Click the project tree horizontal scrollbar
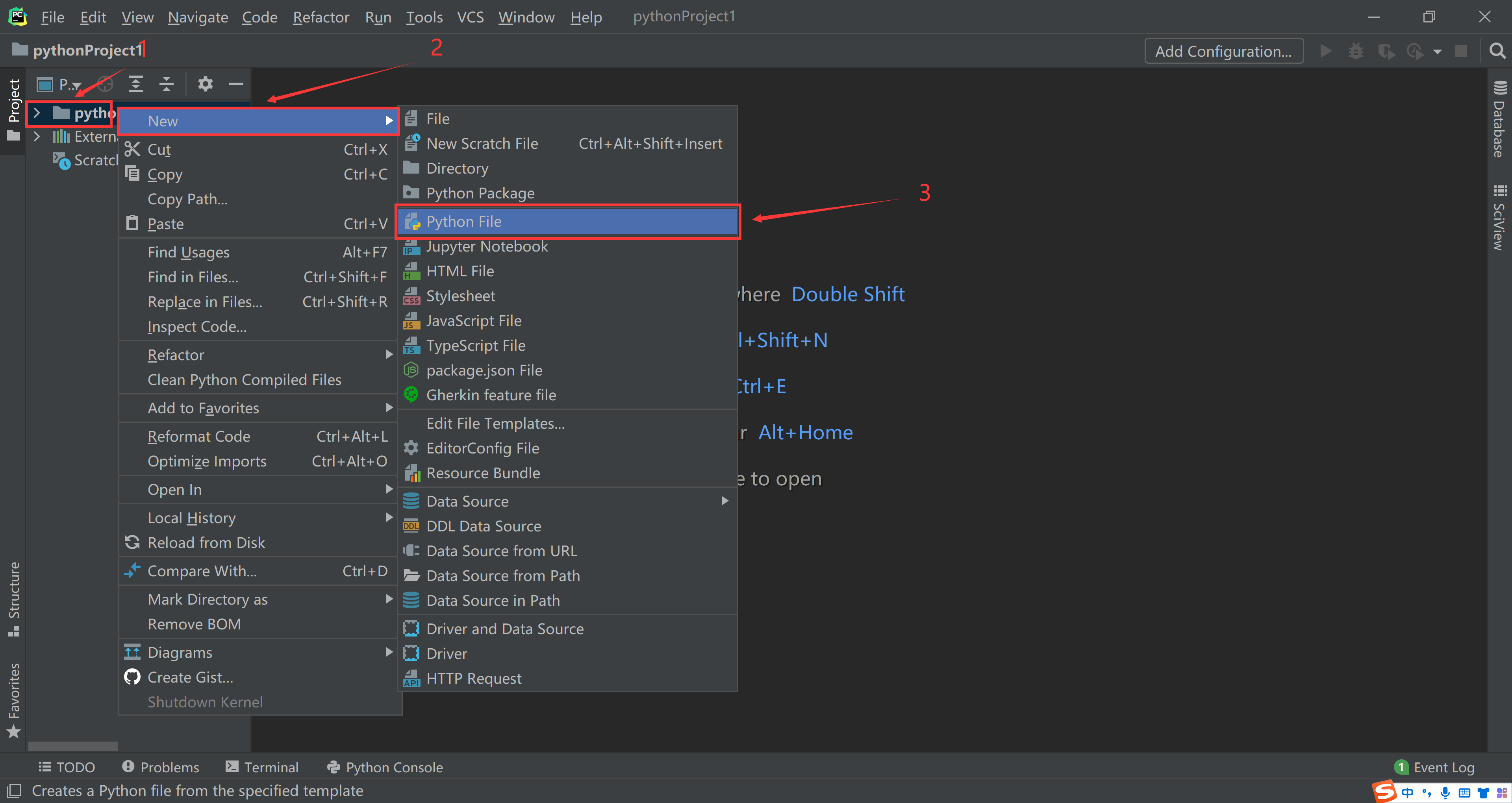Image resolution: width=1512 pixels, height=803 pixels. 73,746
